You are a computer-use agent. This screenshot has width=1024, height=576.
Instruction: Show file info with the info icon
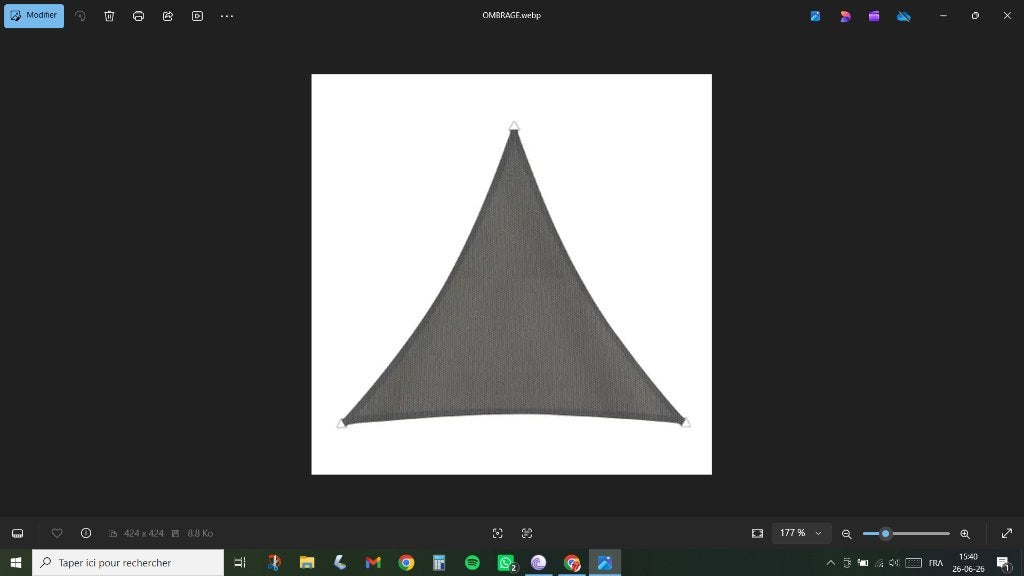pos(86,534)
